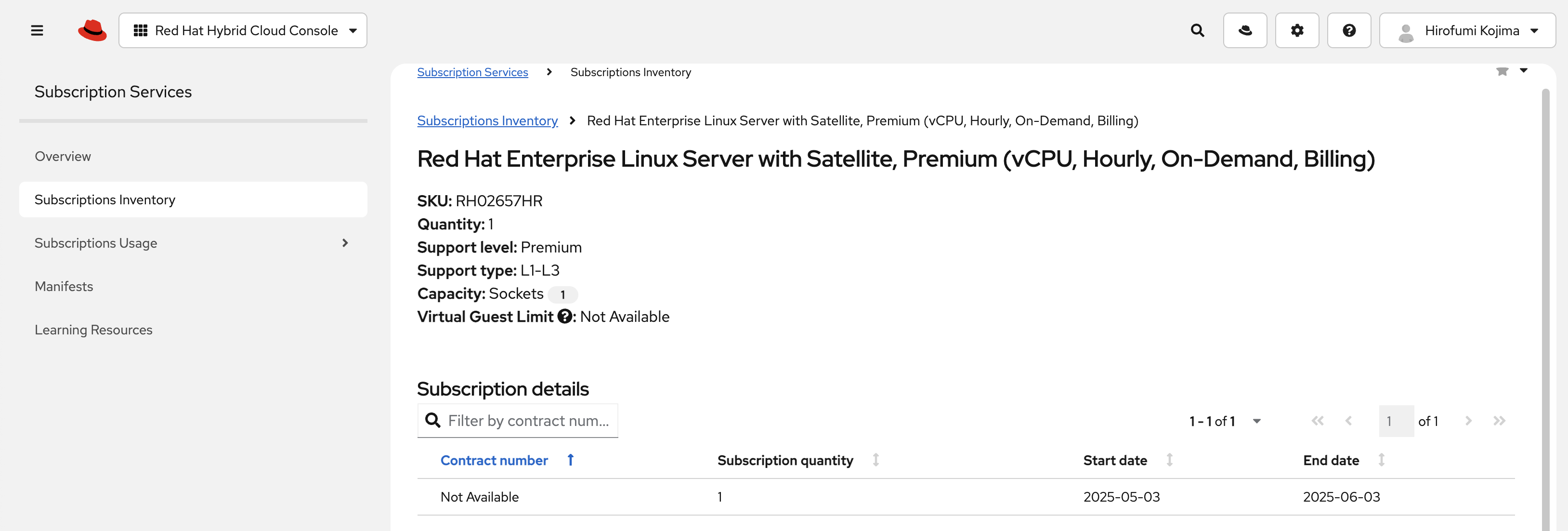This screenshot has height=531, width=1568.
Task: Go to last page of results
Action: [1499, 422]
